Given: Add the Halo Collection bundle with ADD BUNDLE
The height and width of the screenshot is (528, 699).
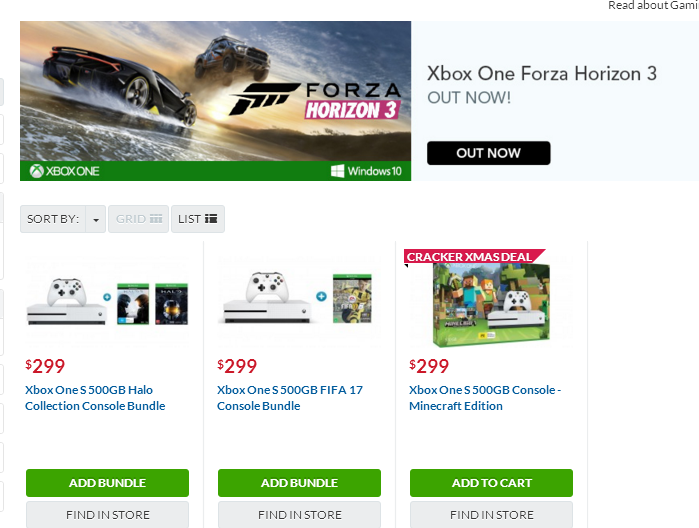Looking at the screenshot, I should pyautogui.click(x=107, y=483).
